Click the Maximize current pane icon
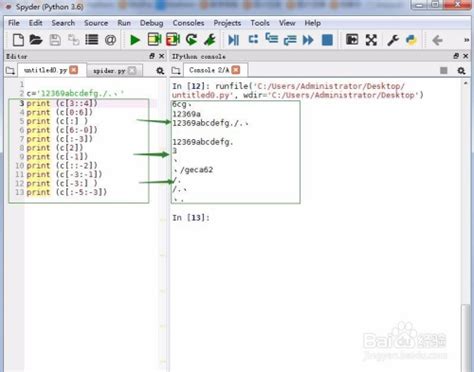The image size is (474, 372). point(371,40)
